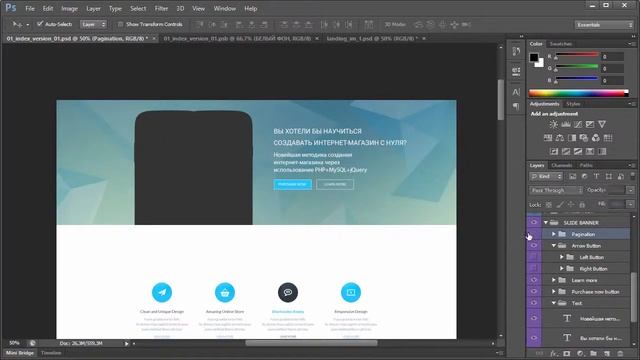Create a new group folder icon
640x360 pixels.
[593, 353]
